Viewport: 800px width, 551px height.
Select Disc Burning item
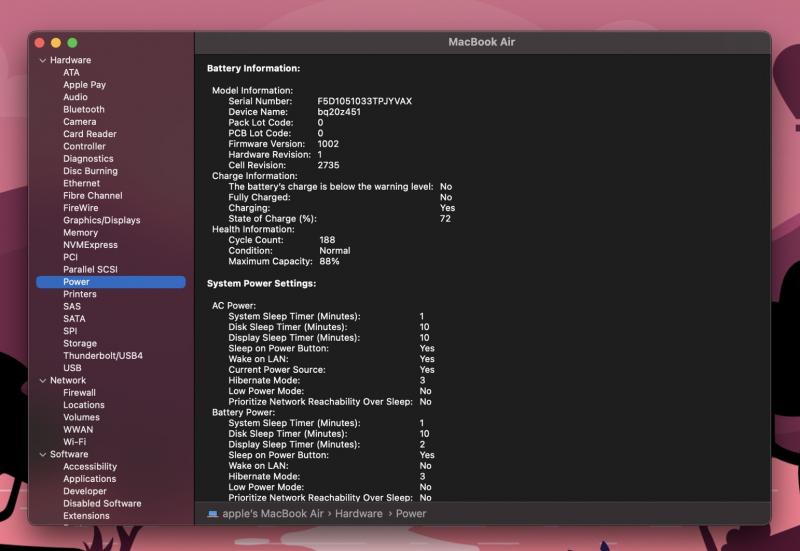point(90,171)
